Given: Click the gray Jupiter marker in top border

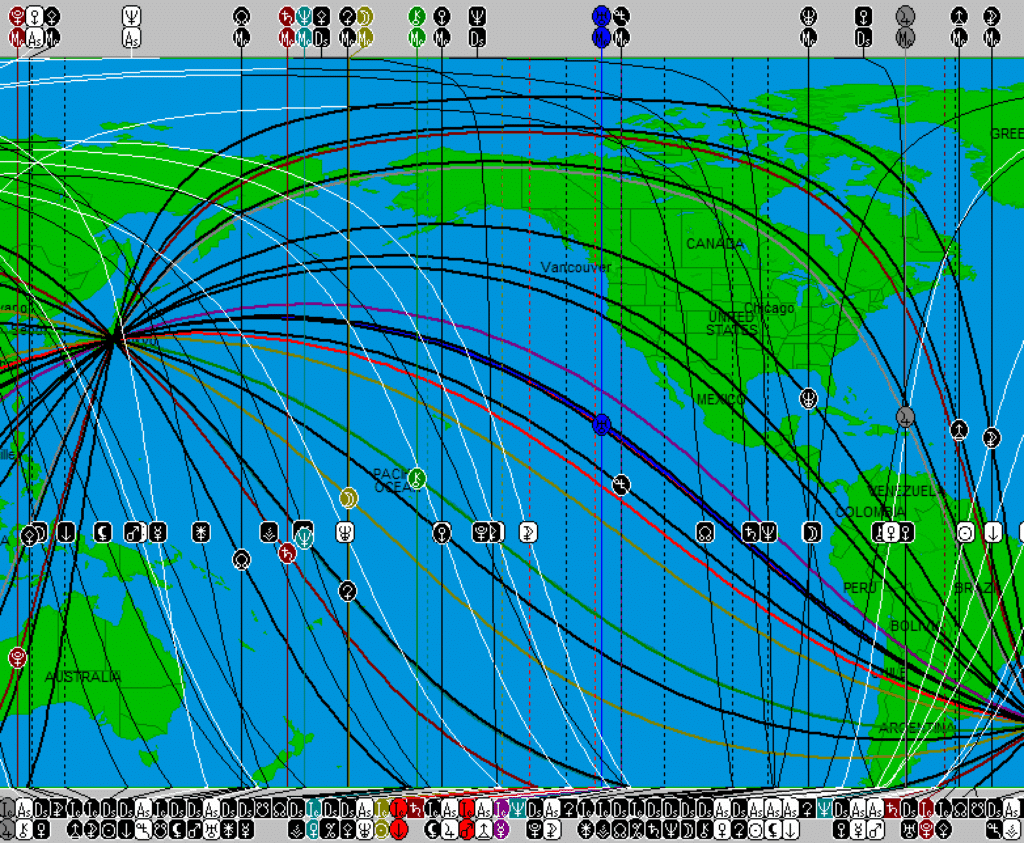Looking at the screenshot, I should [905, 16].
